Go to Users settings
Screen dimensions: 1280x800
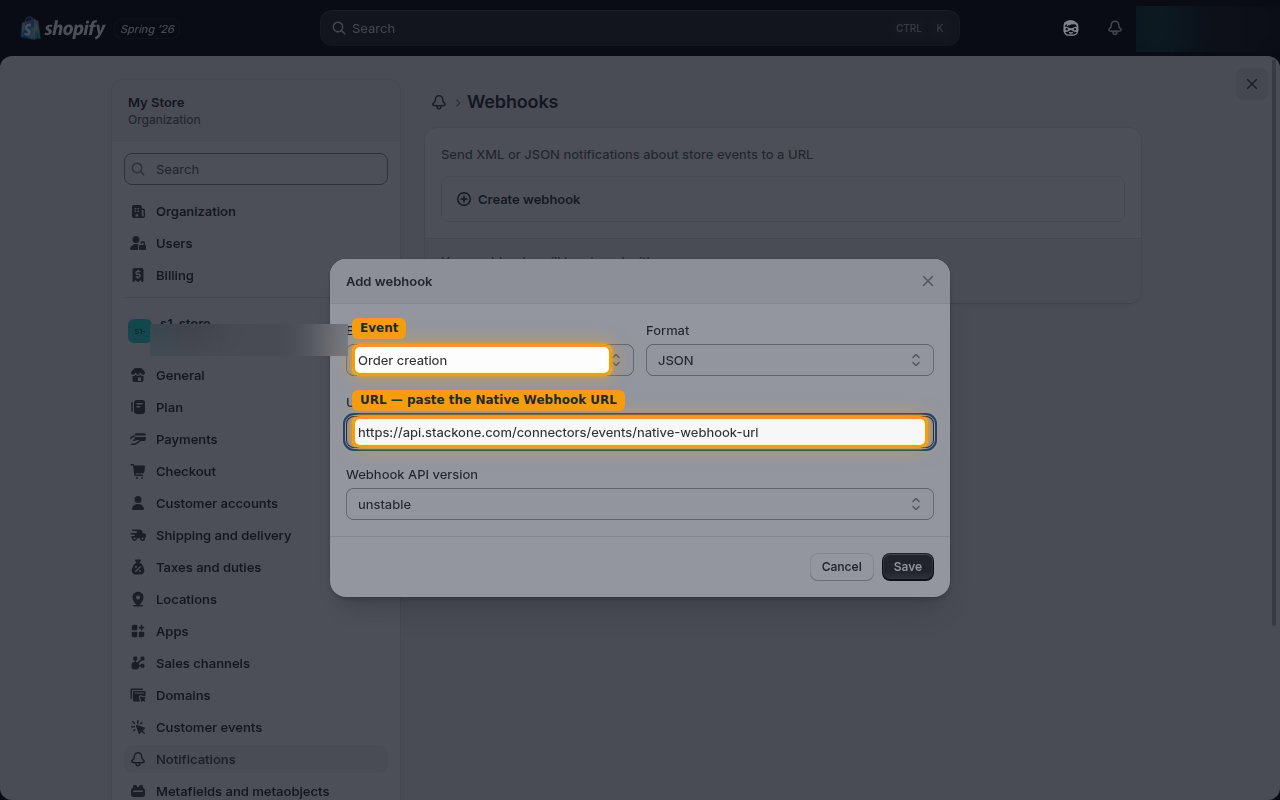coord(256,243)
